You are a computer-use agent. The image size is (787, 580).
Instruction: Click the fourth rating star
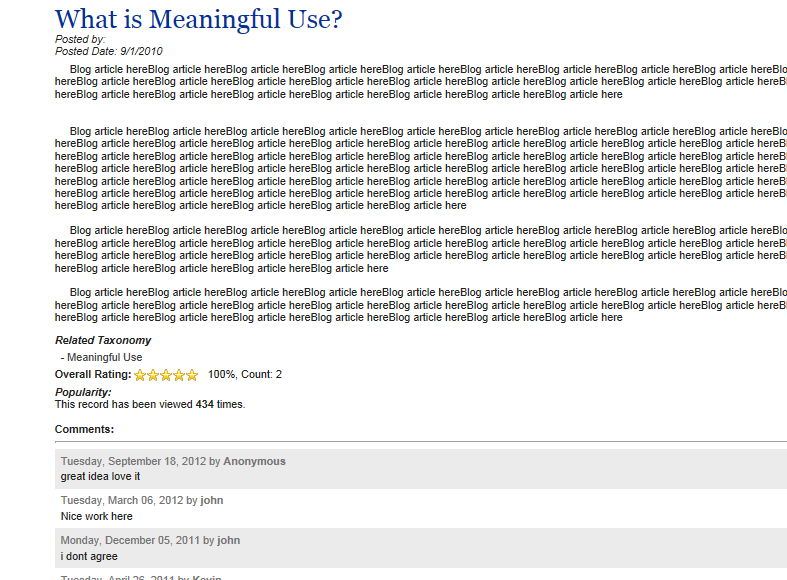point(179,375)
